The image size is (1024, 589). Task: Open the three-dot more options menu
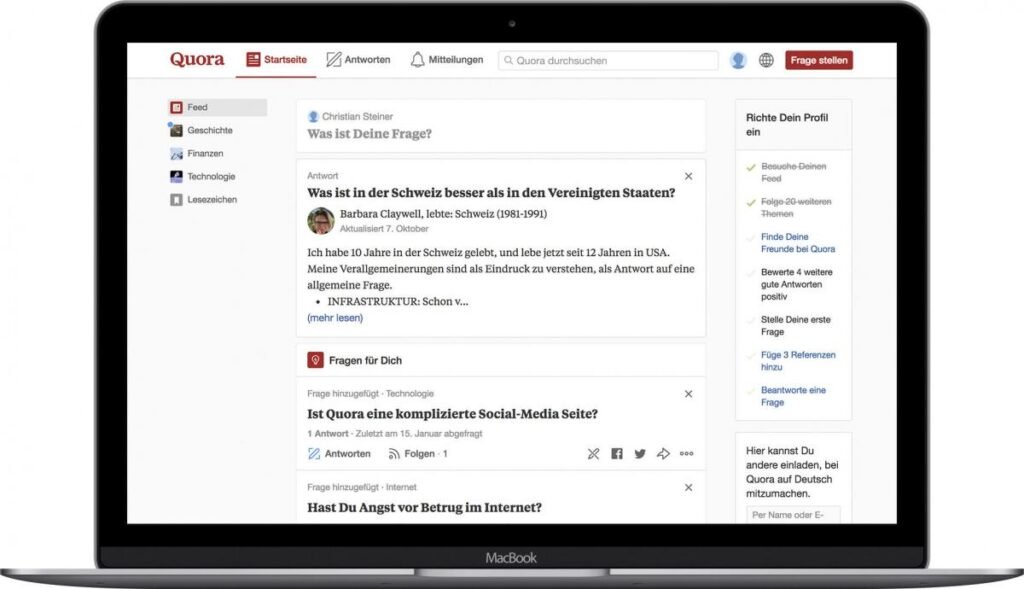click(686, 454)
